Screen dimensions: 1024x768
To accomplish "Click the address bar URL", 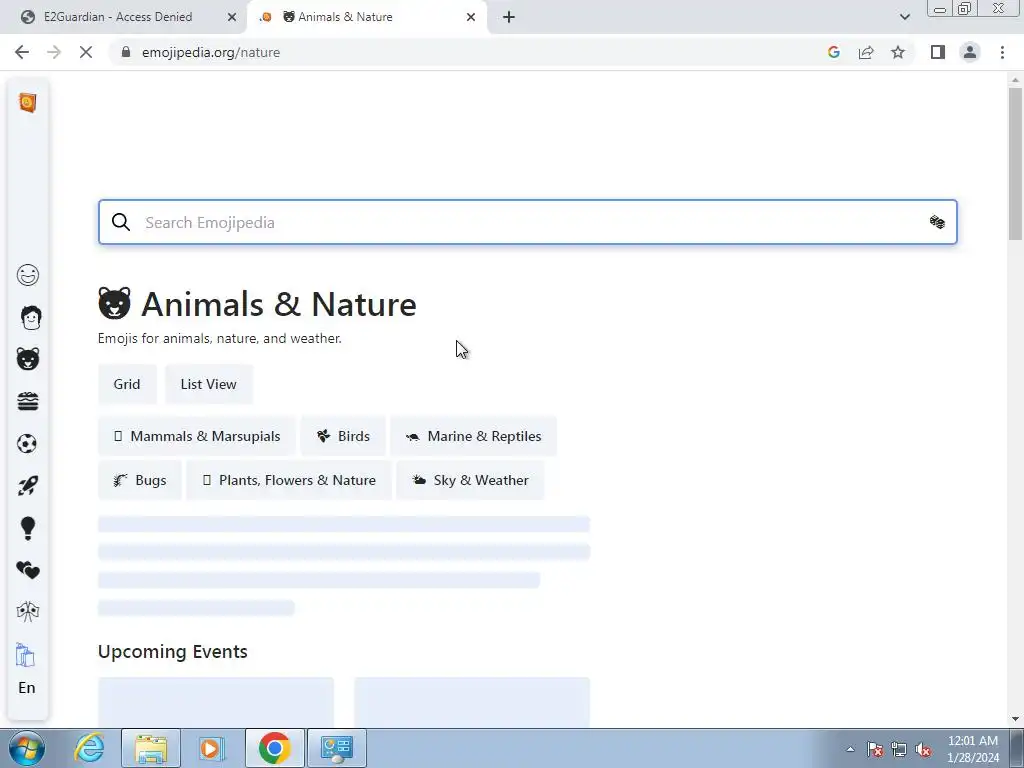I will click(x=211, y=52).
